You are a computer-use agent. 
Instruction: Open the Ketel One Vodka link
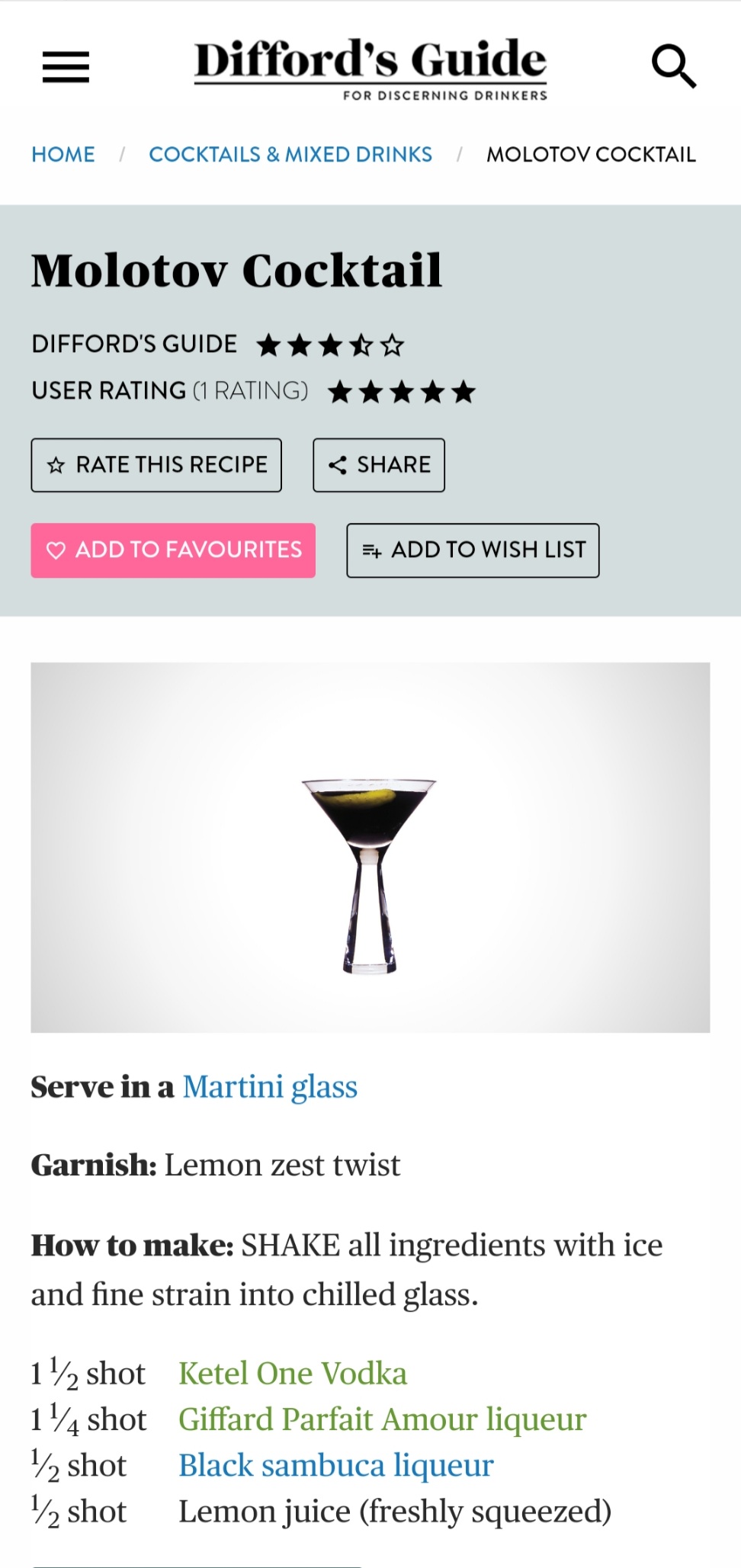tap(293, 1374)
